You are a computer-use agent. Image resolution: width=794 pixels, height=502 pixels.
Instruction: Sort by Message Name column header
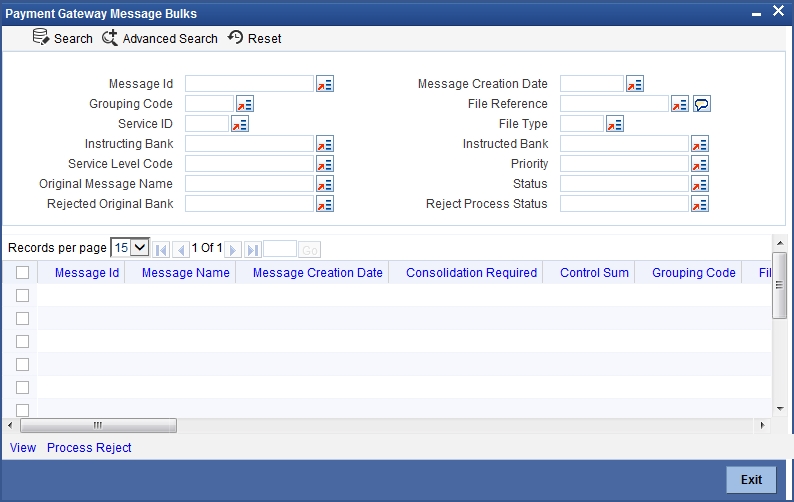[185, 273]
